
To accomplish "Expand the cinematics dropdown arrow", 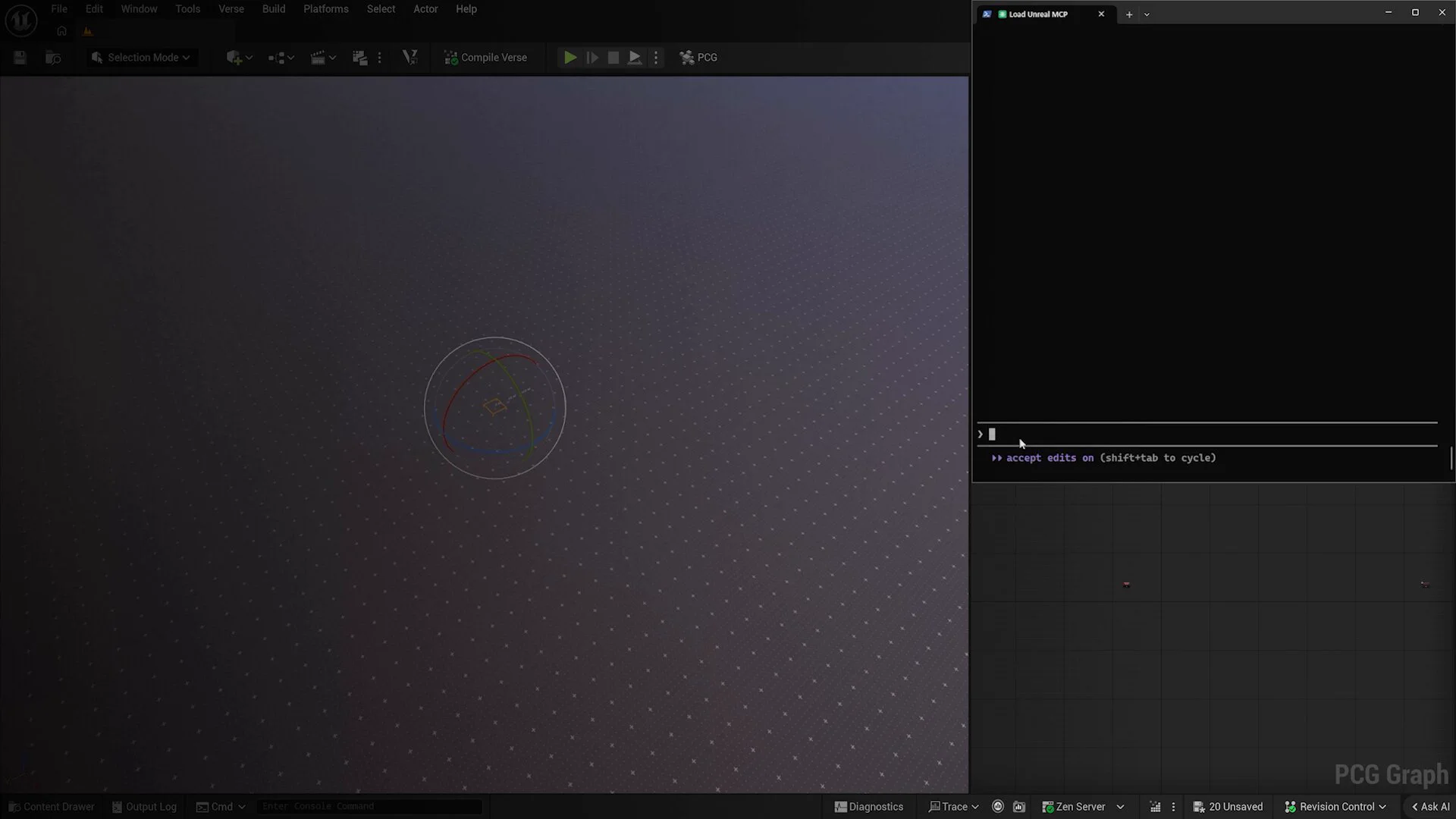I will coord(332,58).
